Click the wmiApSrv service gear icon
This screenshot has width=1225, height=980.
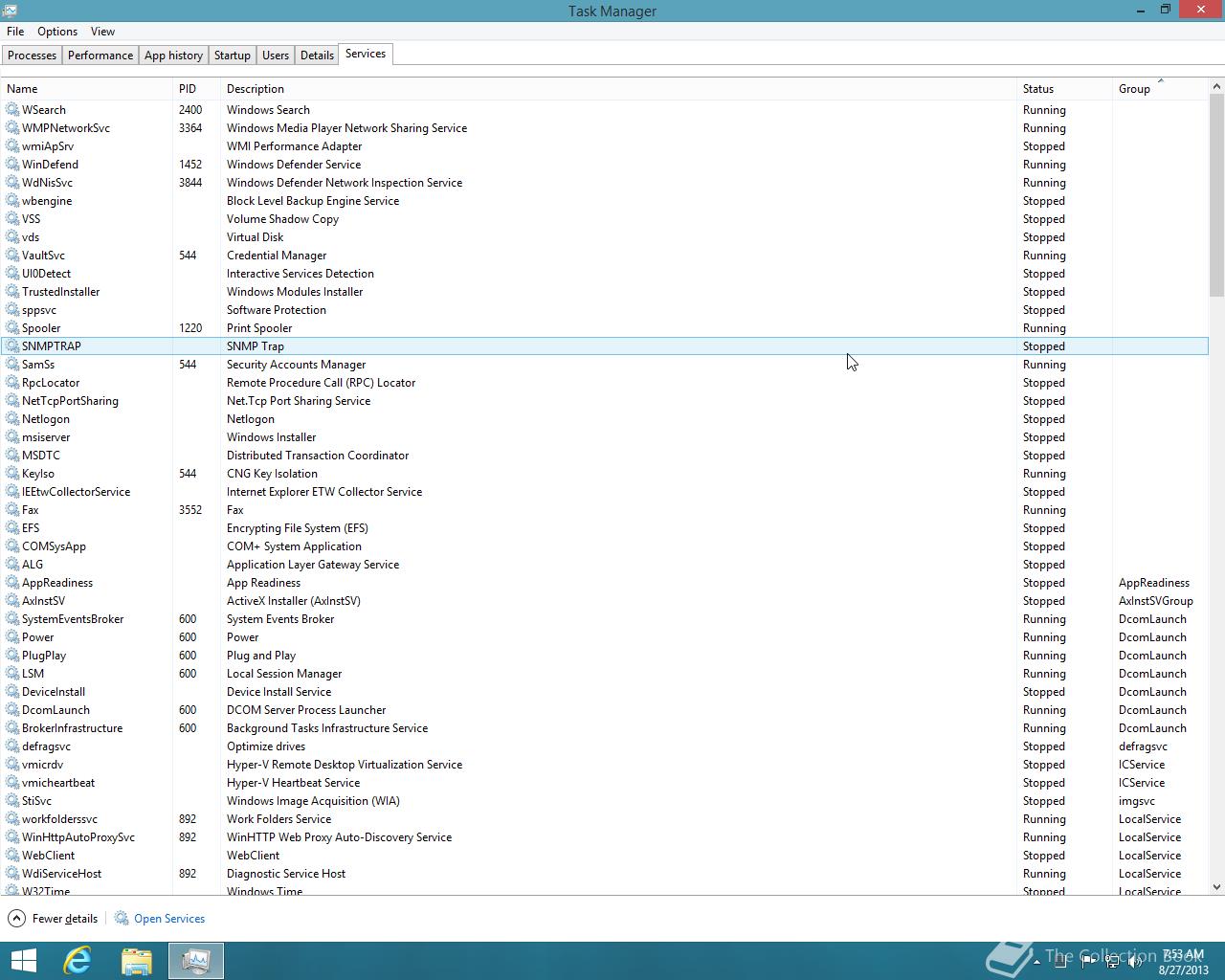(12, 146)
